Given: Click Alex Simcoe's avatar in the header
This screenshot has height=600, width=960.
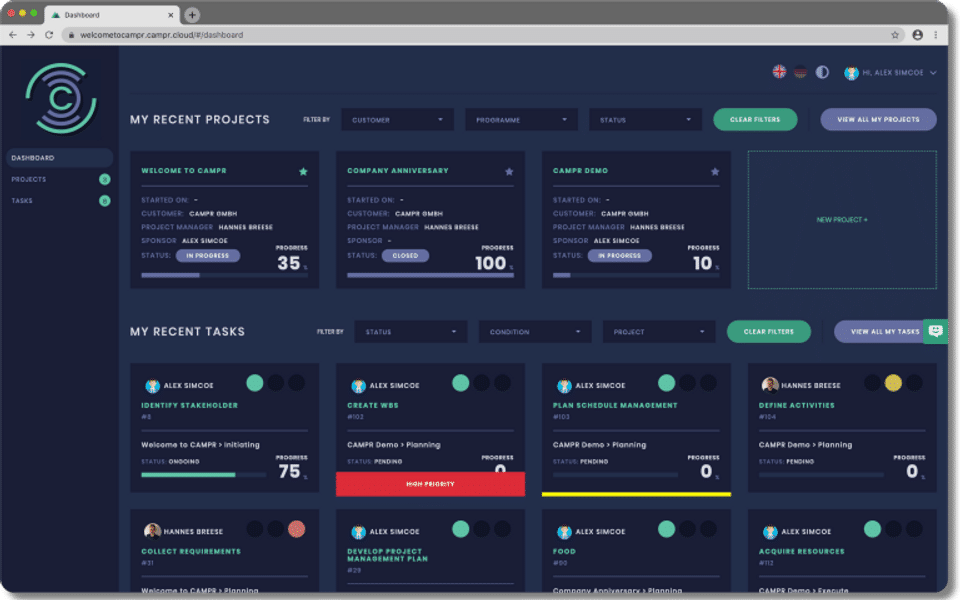Looking at the screenshot, I should (x=851, y=73).
